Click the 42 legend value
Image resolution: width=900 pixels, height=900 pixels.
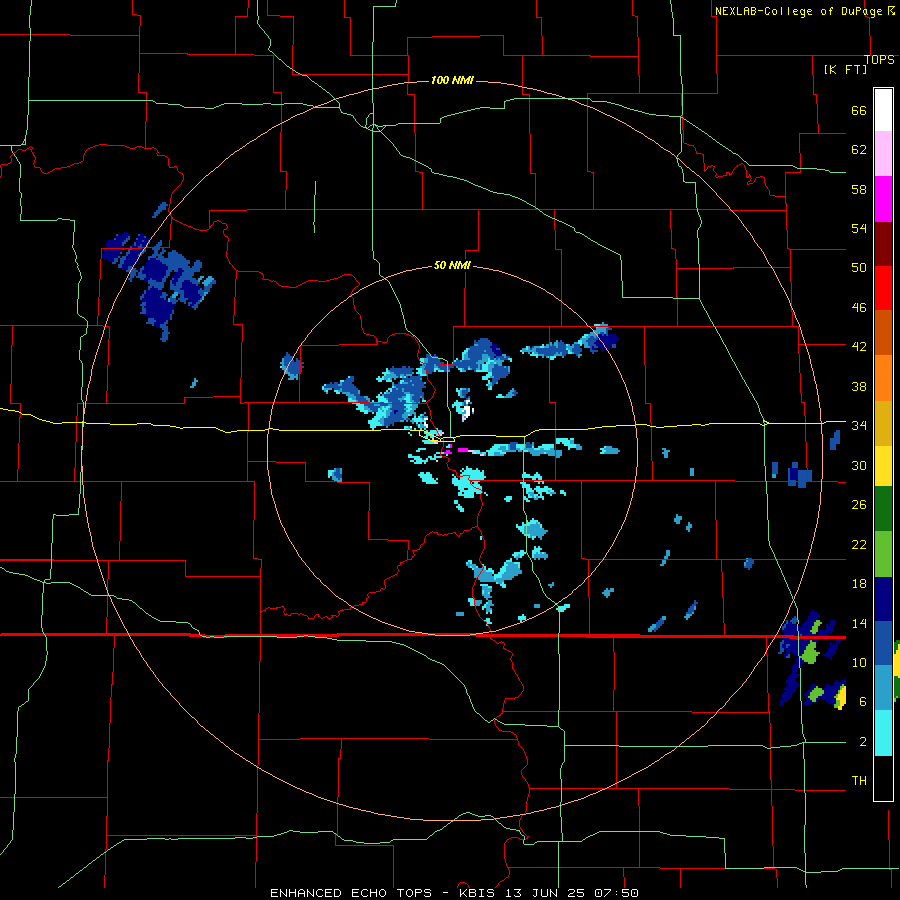tap(859, 347)
